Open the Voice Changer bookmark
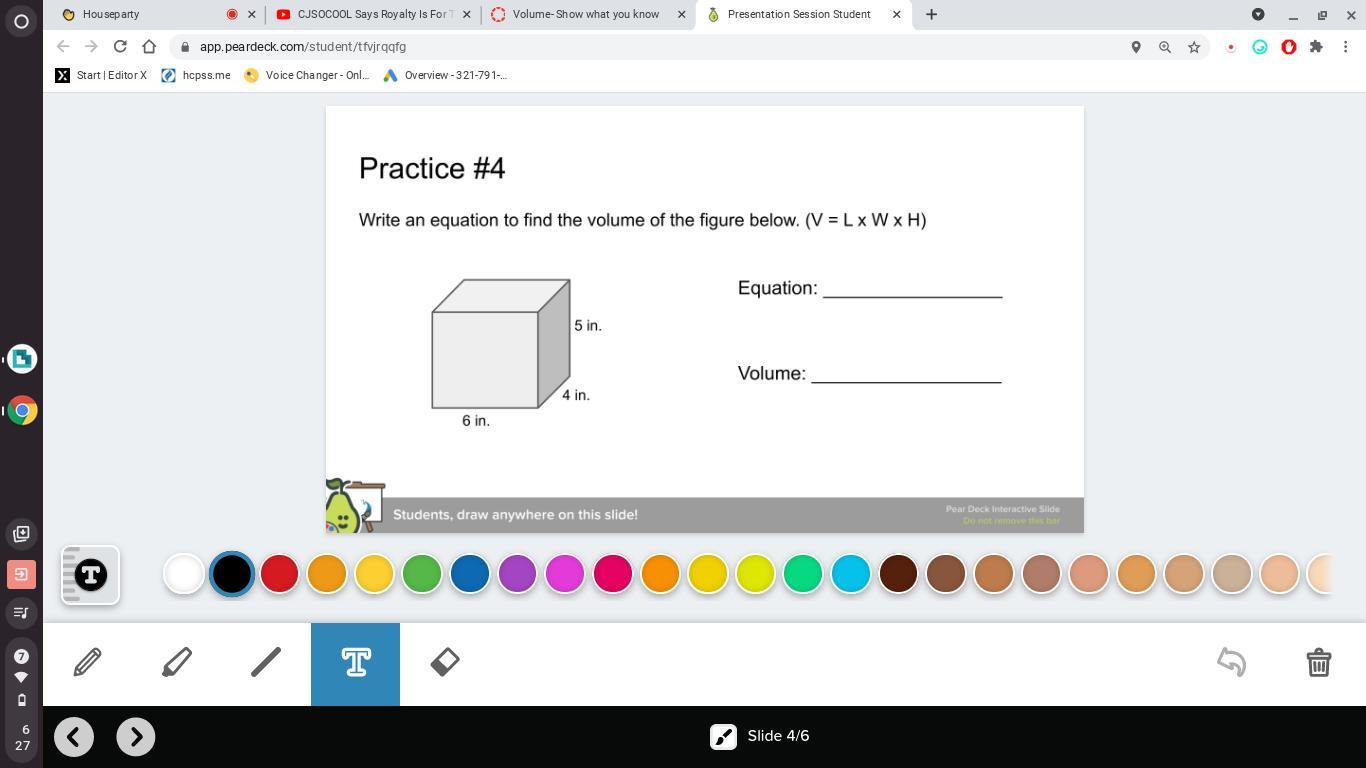The height and width of the screenshot is (768, 1366). 307,75
